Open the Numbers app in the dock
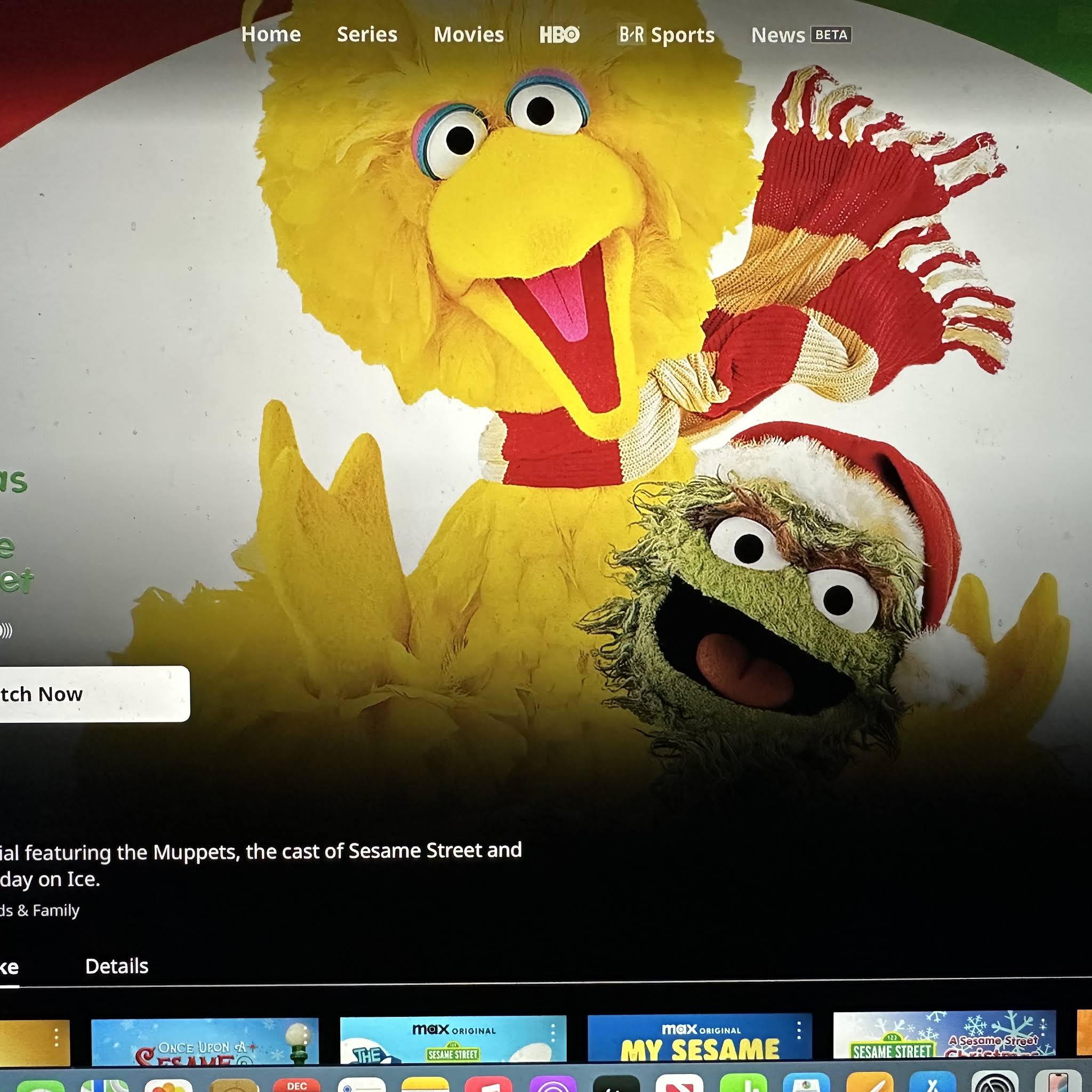 743,1083
